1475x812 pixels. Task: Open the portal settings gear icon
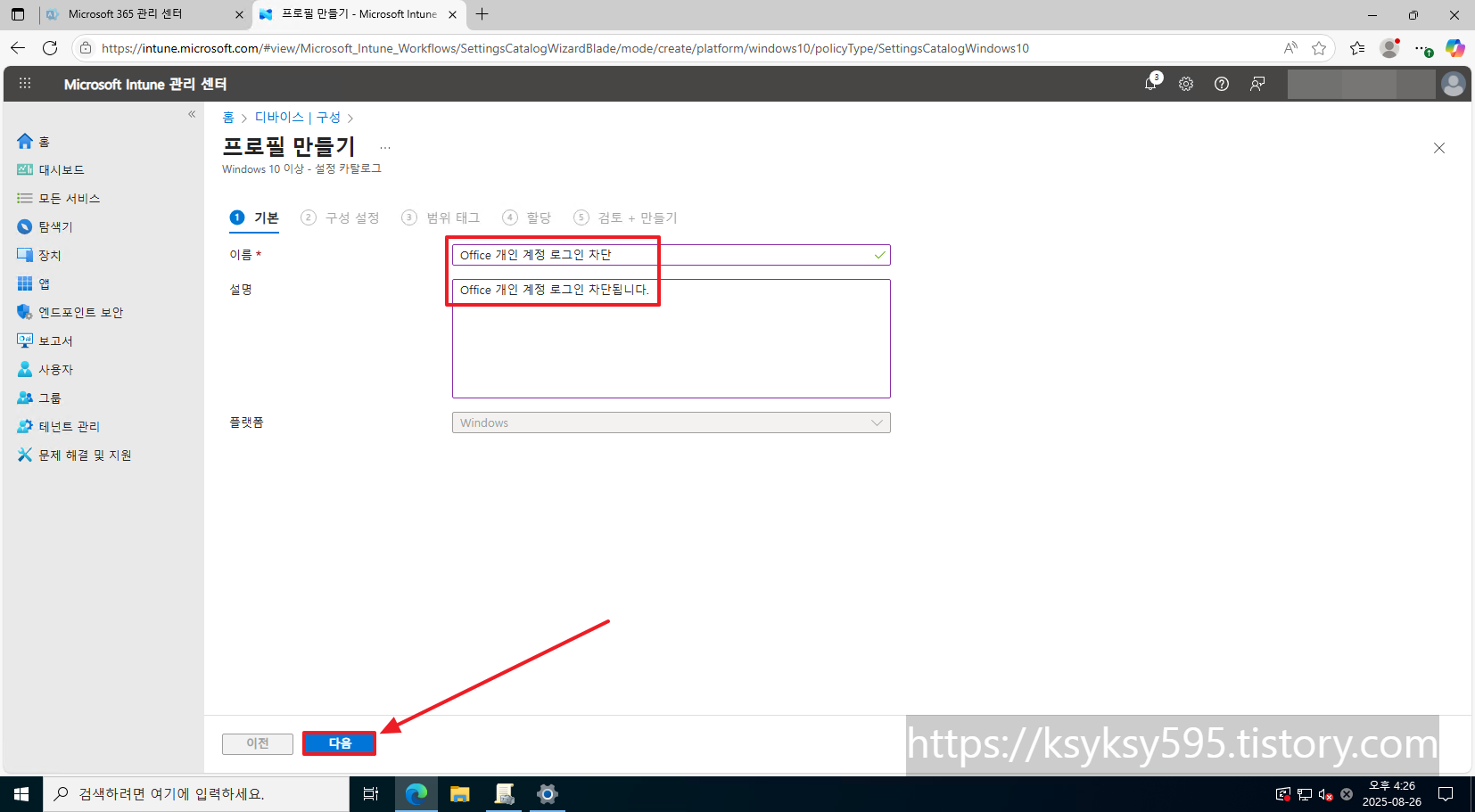tap(1186, 84)
